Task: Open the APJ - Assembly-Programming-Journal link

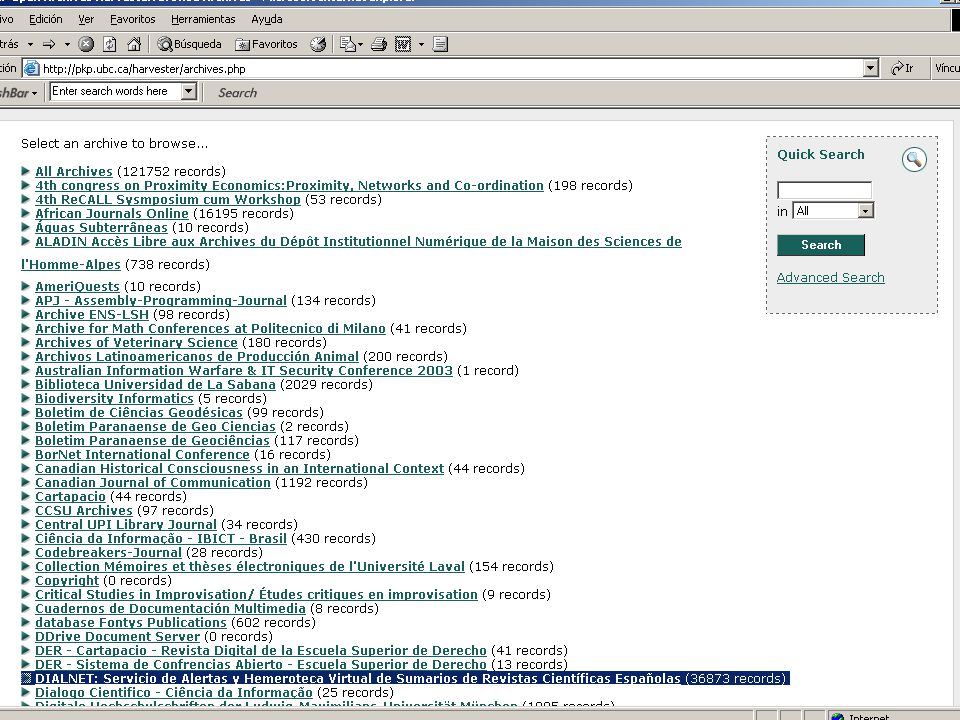Action: pos(160,301)
